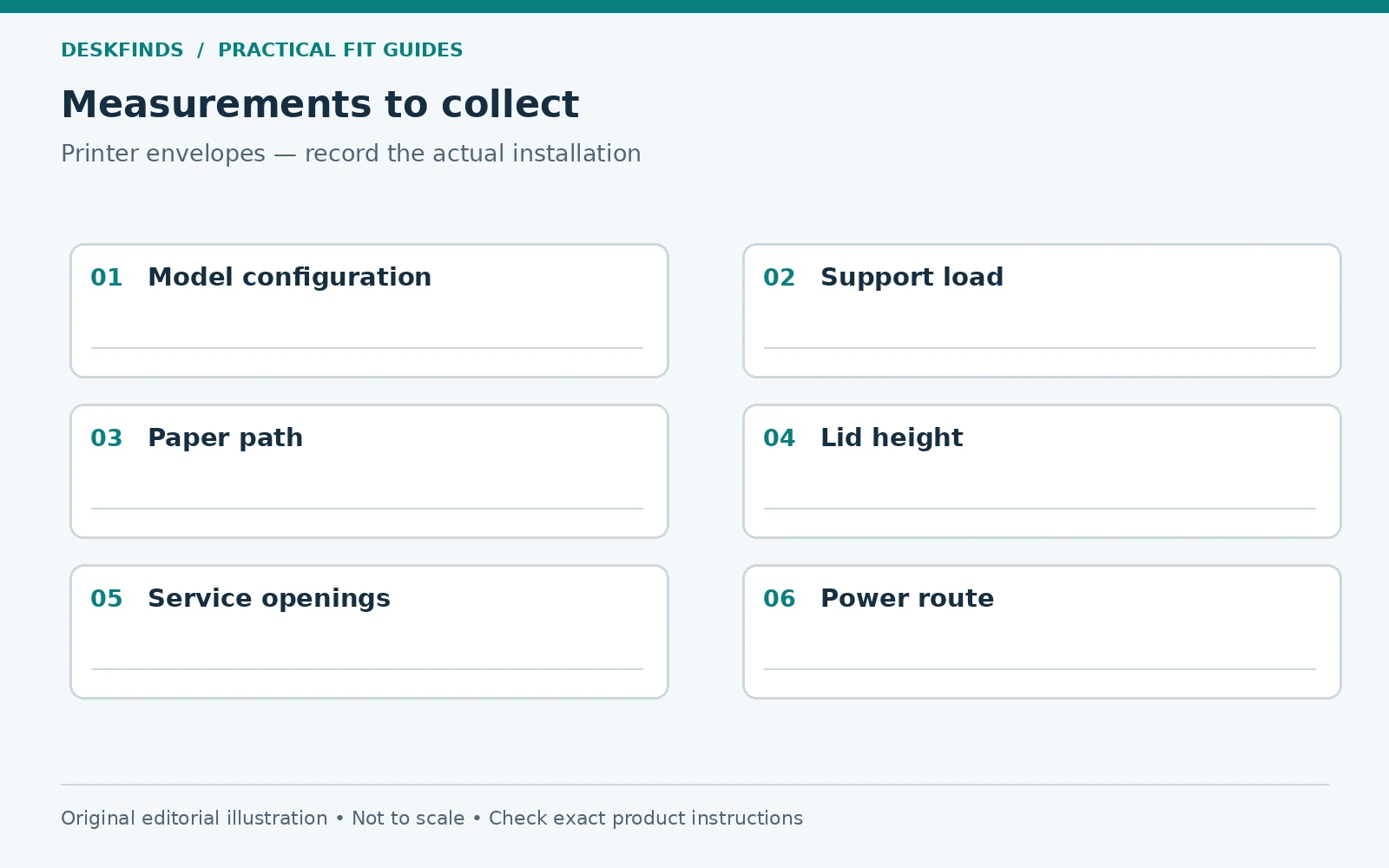
Task: Open the PRACTICAL FIT GUIDES breadcrumb
Action: (340, 50)
